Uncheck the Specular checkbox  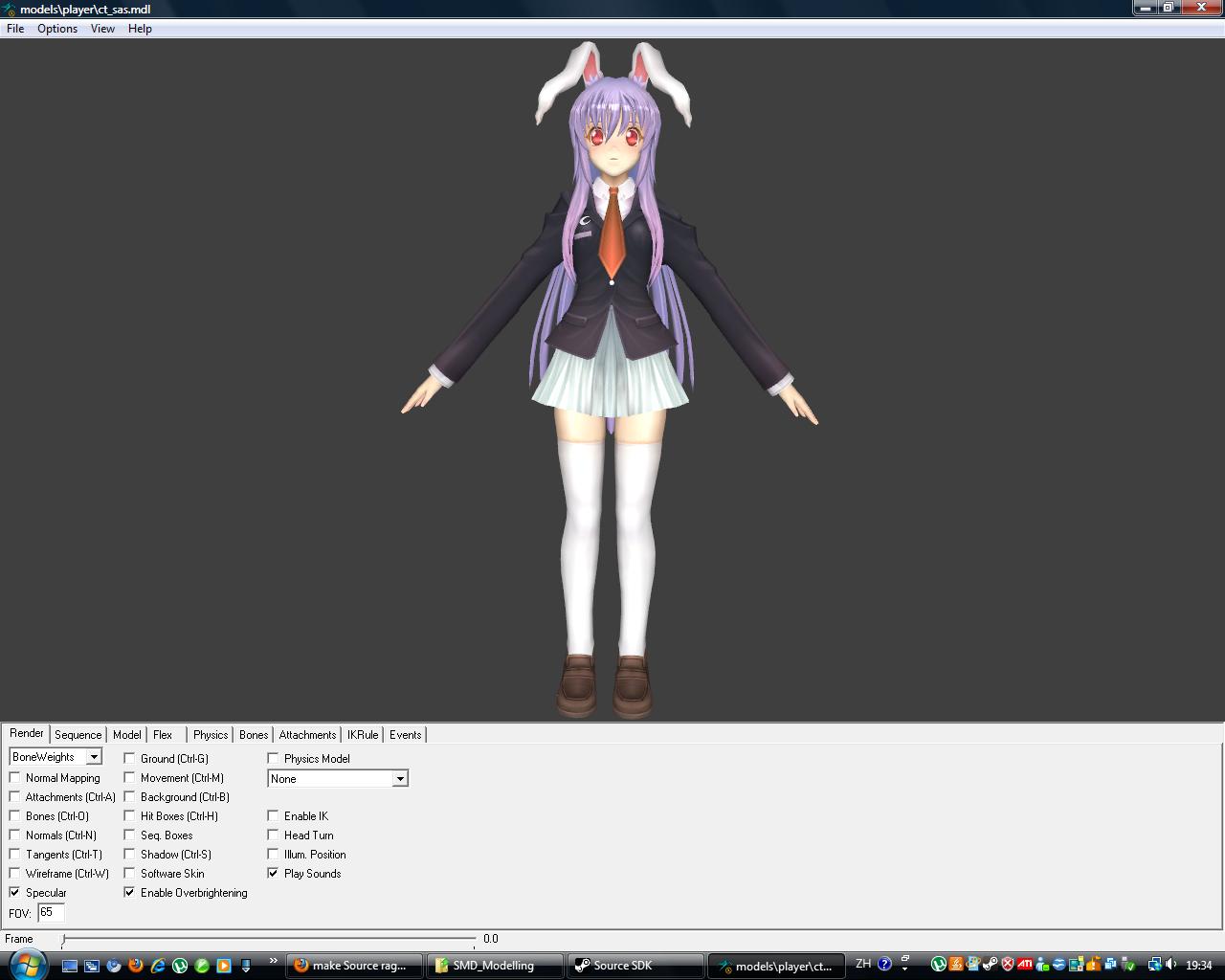[14, 892]
